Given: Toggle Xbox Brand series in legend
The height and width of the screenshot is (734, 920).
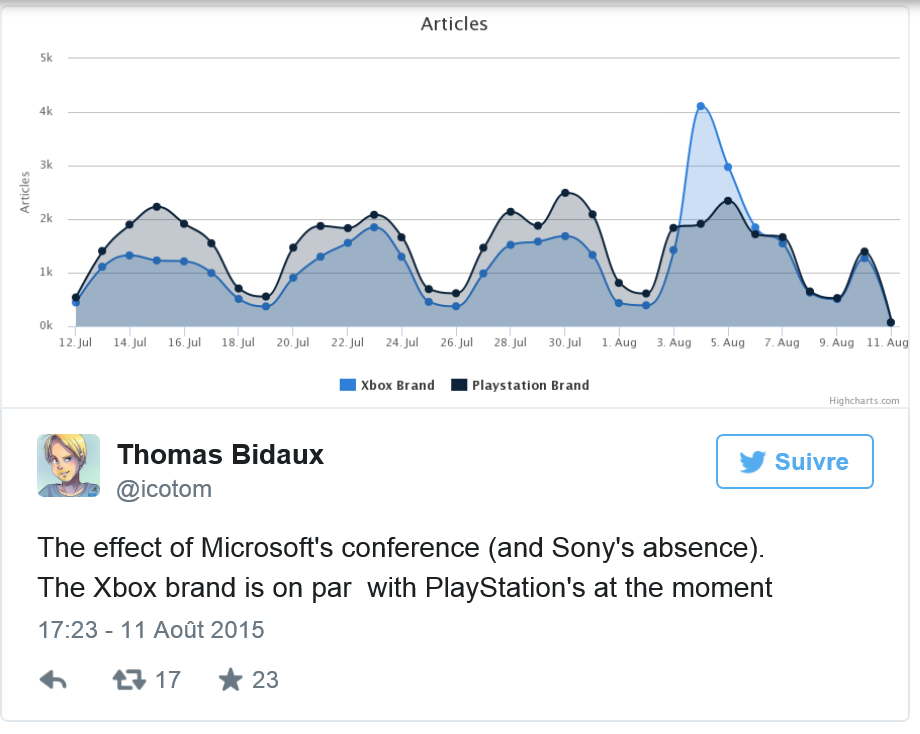Looking at the screenshot, I should (387, 385).
